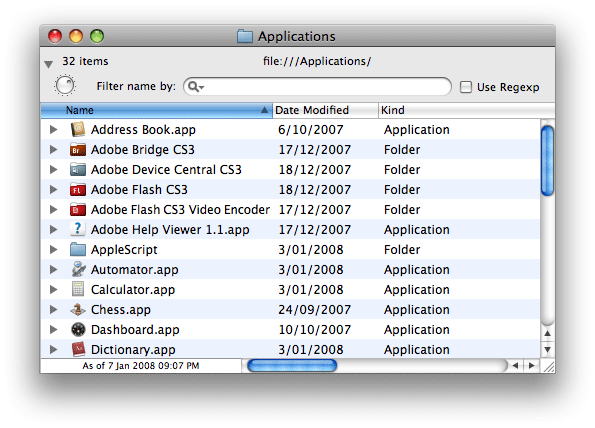This screenshot has width=595, height=428.
Task: Select the Adobe Device Central CS3 name
Action: 166,169
